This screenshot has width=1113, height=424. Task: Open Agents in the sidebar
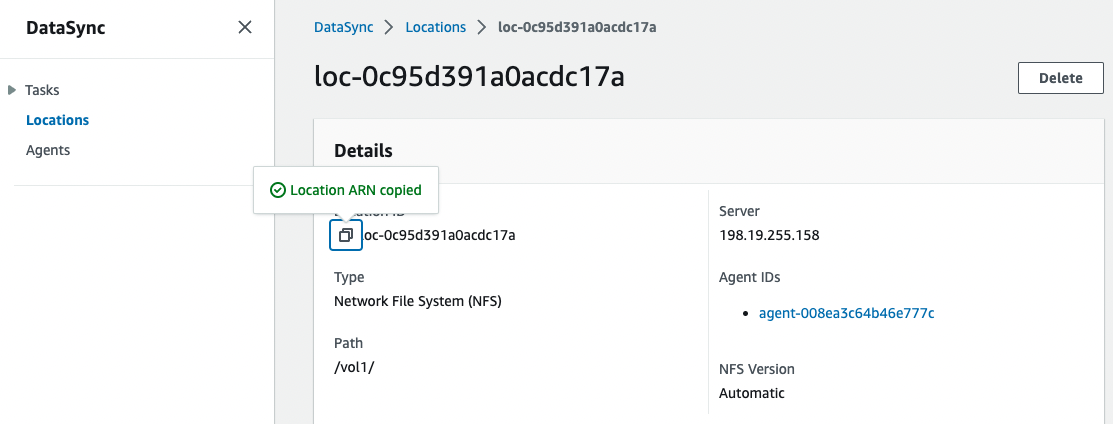pos(48,151)
